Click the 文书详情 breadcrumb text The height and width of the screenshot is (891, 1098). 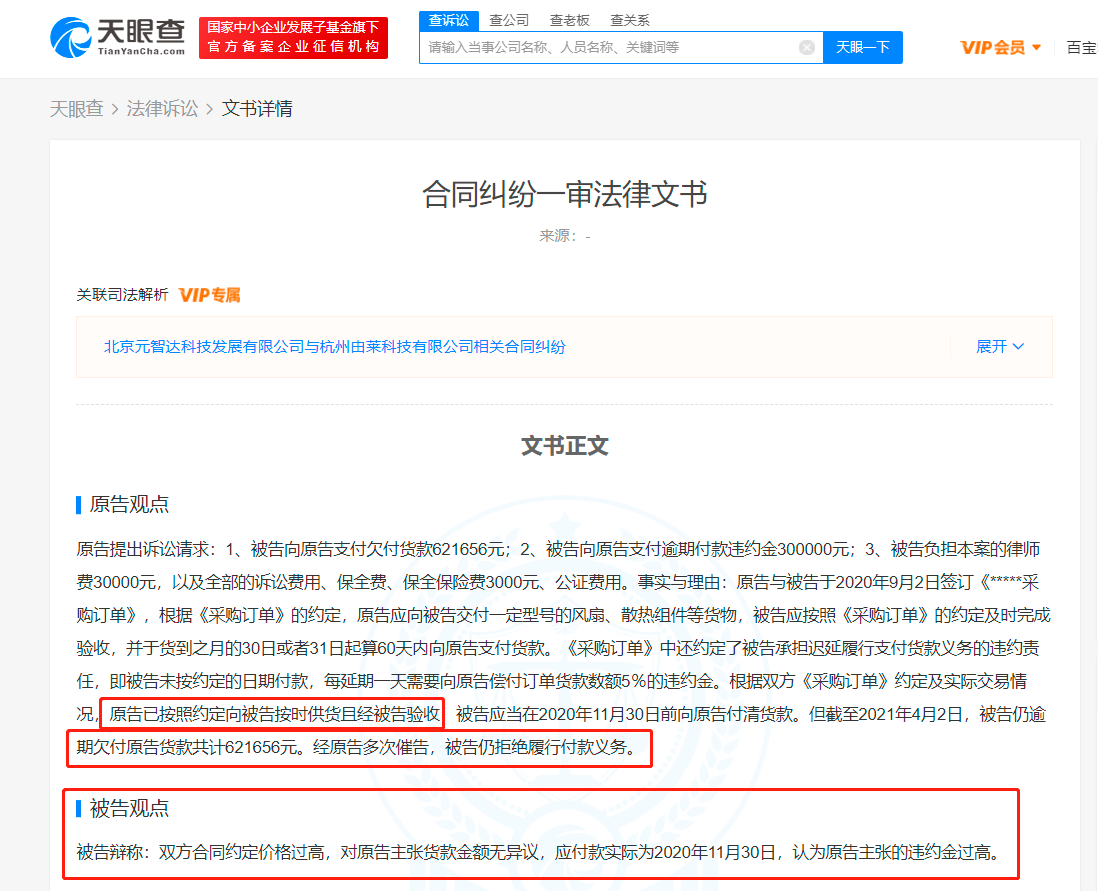[x=257, y=109]
